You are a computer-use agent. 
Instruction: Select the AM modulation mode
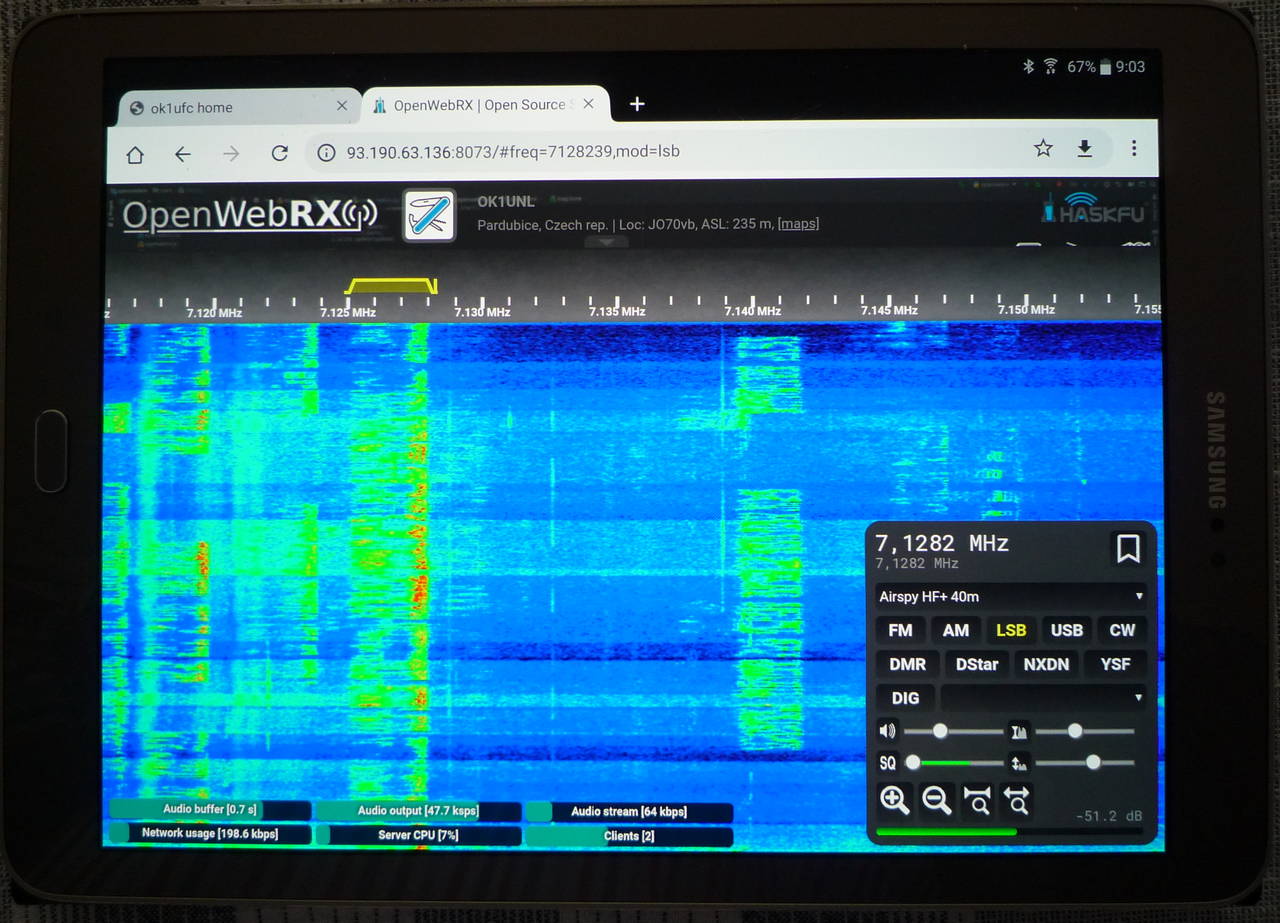click(x=956, y=630)
